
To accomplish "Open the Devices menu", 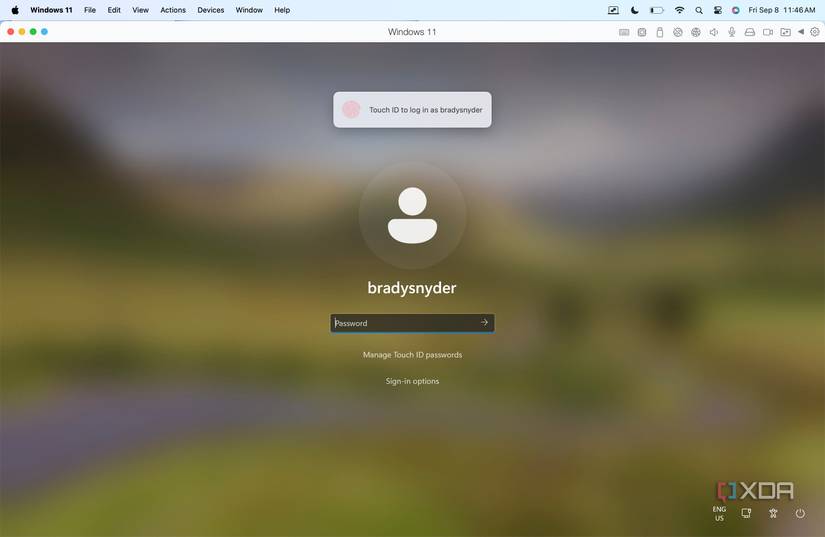I will tap(211, 10).
